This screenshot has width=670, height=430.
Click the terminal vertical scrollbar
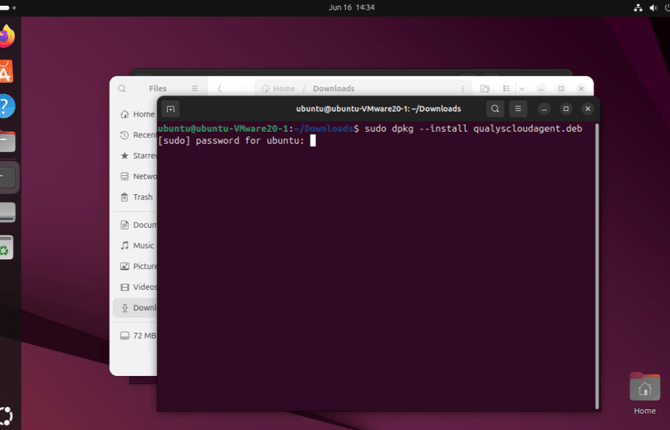coord(597,266)
